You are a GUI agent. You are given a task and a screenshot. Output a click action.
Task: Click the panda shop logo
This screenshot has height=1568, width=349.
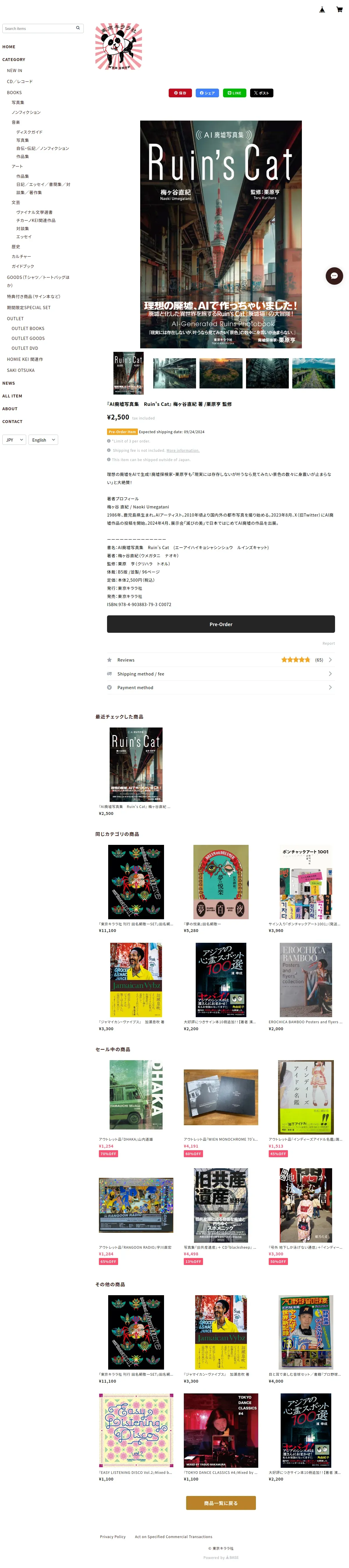(x=119, y=47)
